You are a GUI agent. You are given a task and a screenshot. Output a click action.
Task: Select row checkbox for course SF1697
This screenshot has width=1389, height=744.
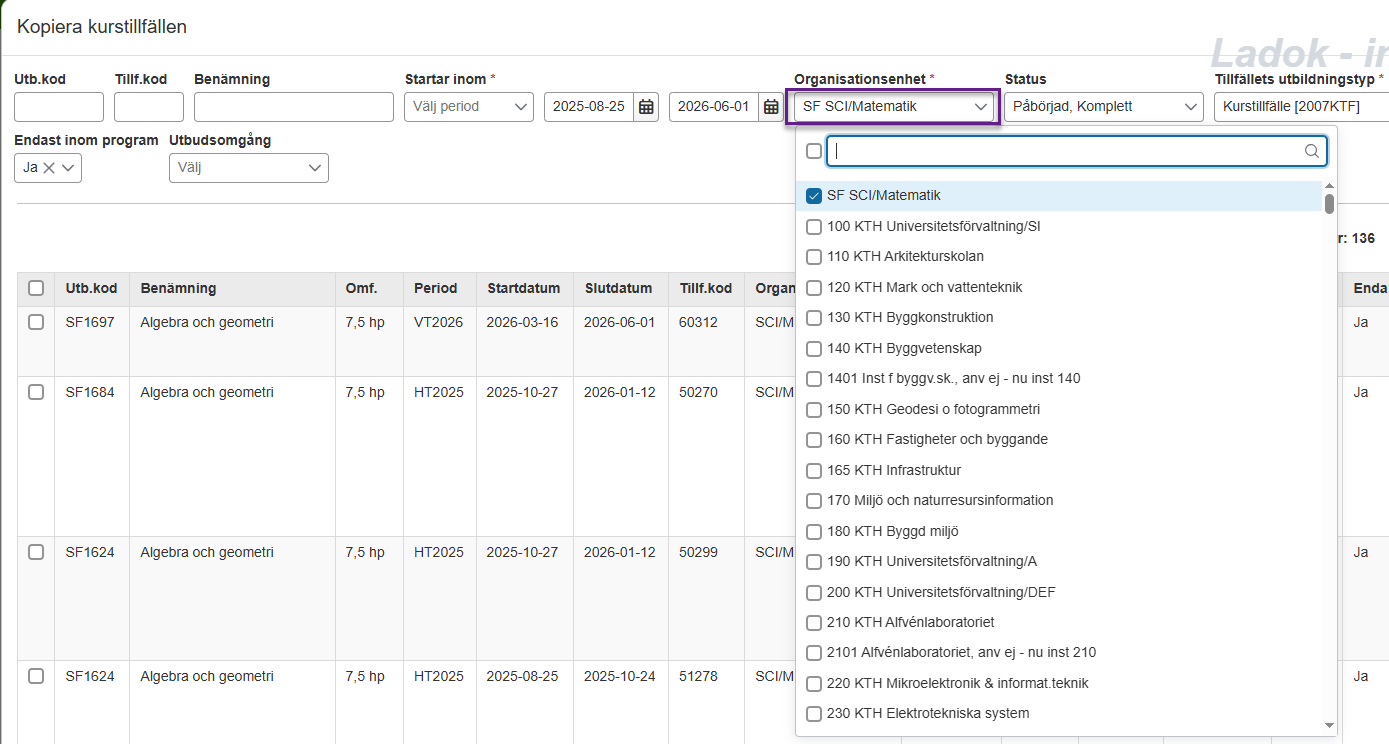click(x=36, y=322)
